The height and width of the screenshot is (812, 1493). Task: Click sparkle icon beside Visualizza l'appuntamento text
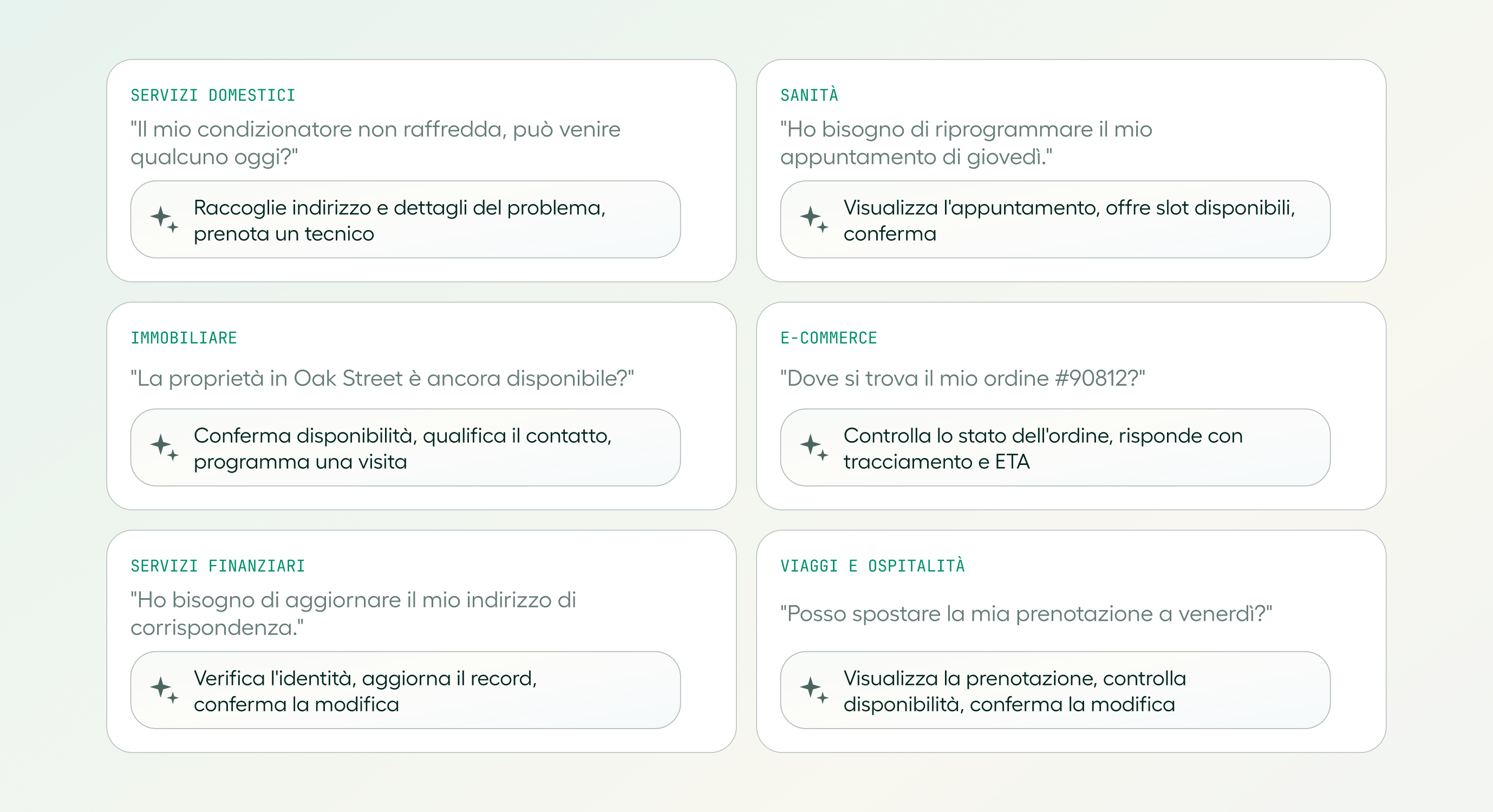coord(814,219)
